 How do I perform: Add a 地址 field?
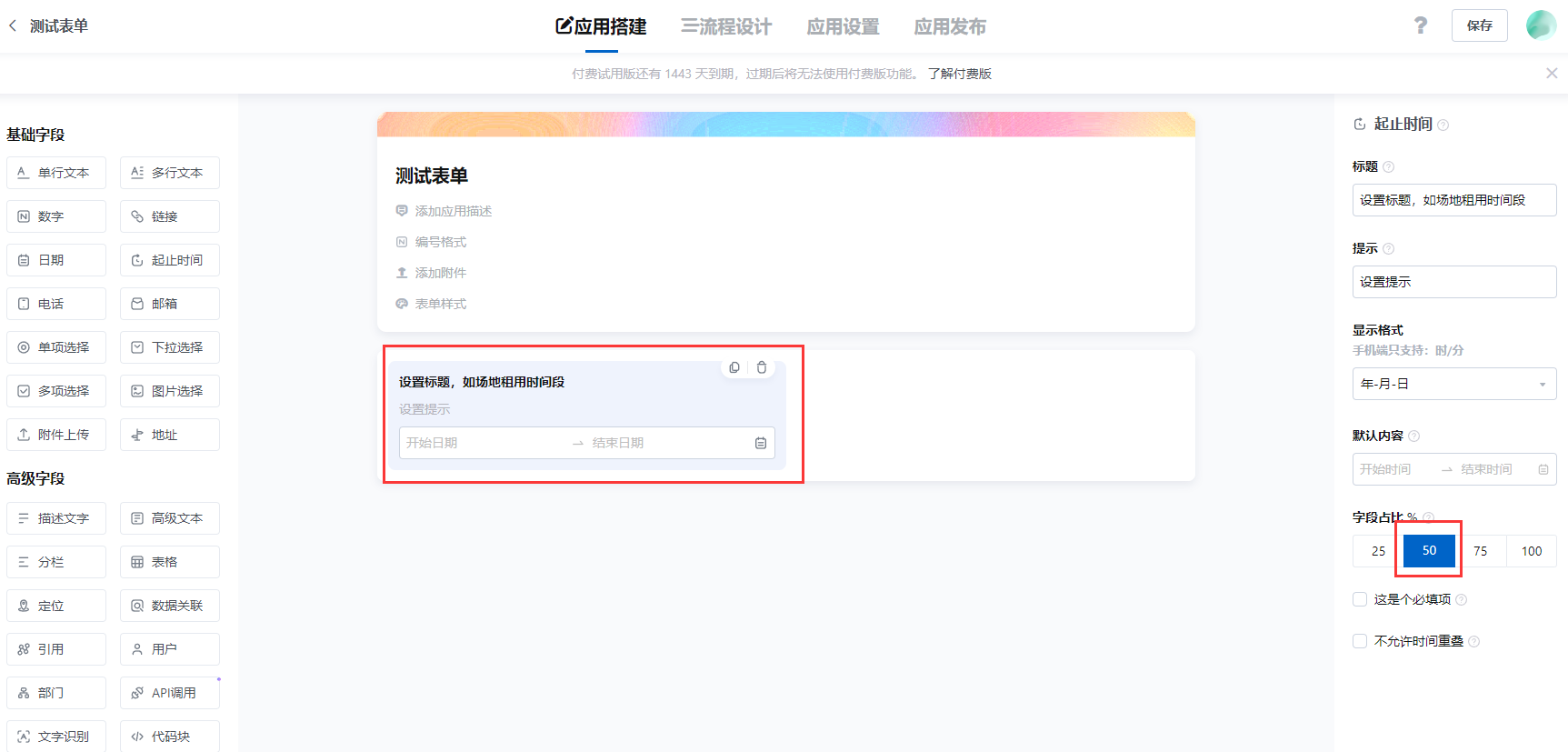[x=170, y=435]
